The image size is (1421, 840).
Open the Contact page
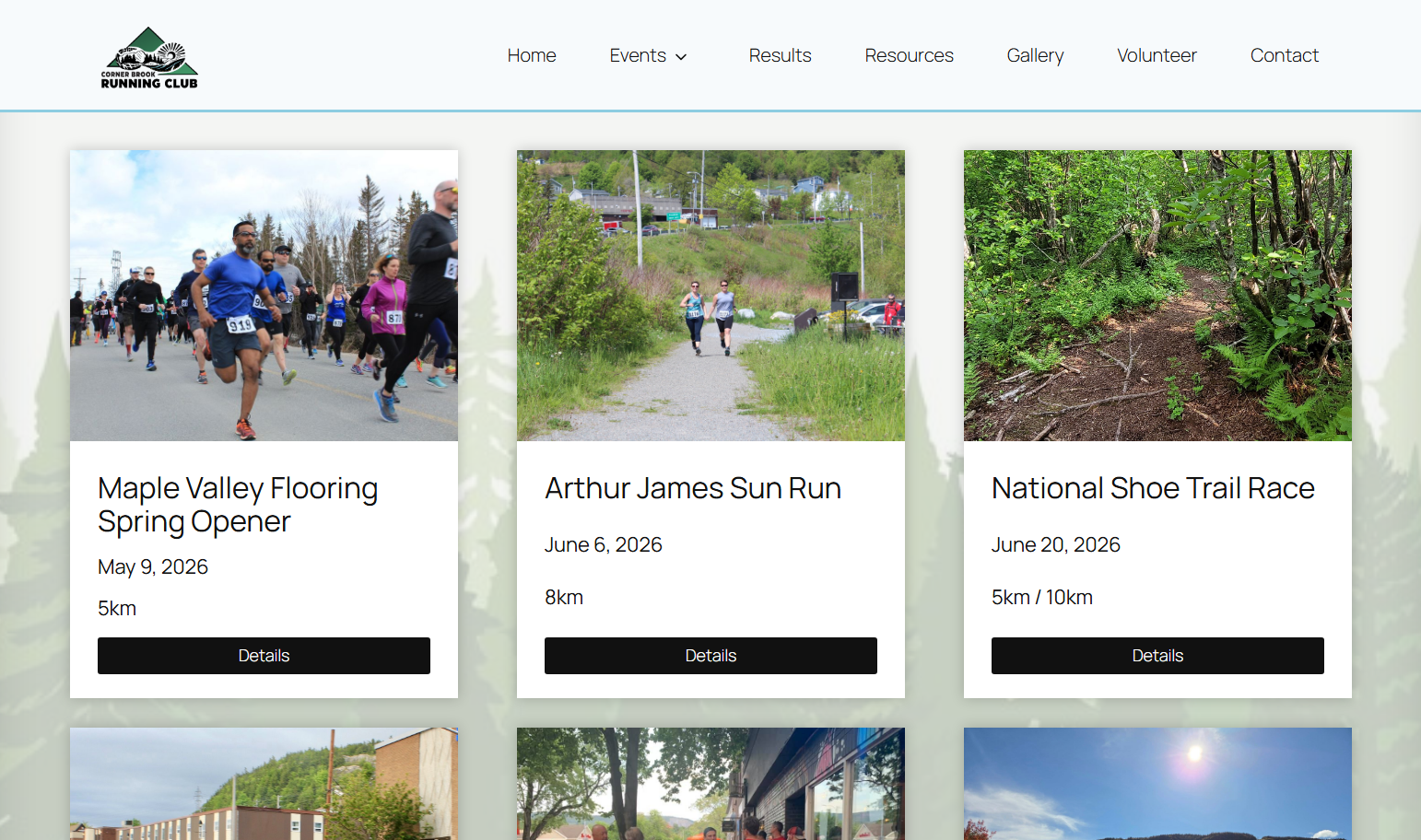point(1284,55)
